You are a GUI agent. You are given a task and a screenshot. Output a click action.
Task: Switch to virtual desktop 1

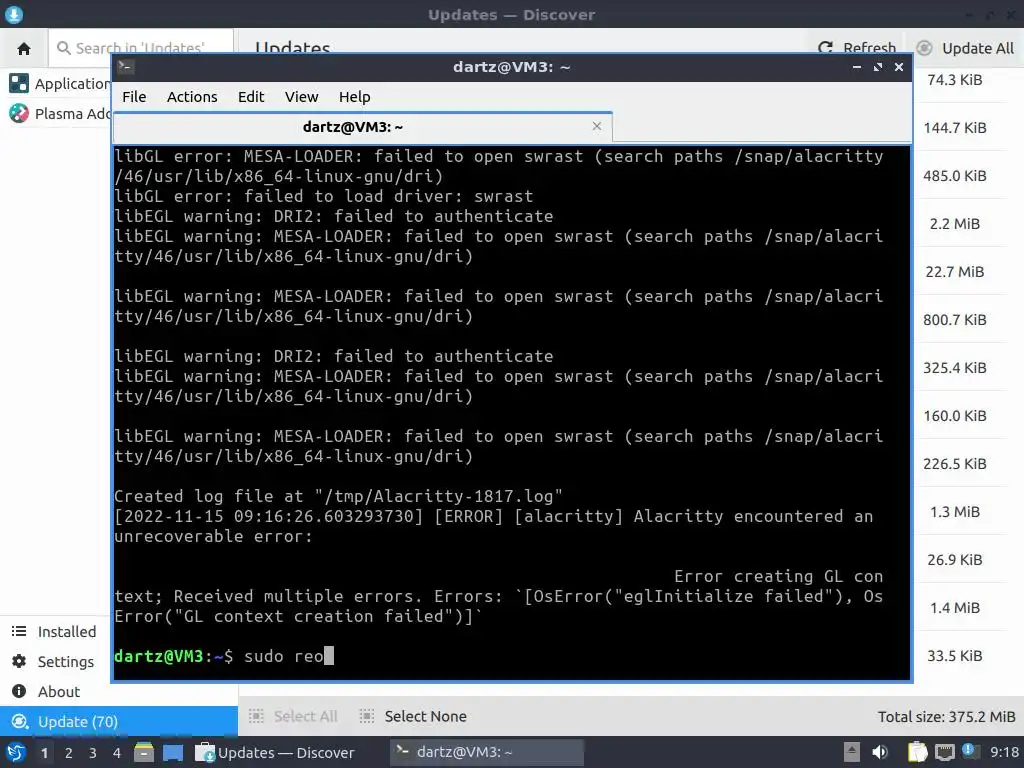(44, 753)
